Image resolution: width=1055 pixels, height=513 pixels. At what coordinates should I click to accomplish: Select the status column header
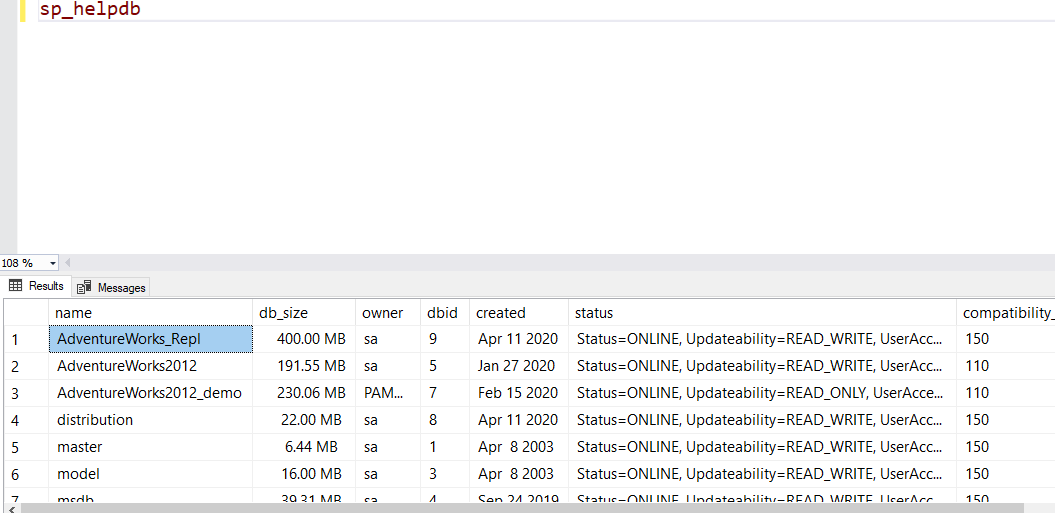tap(762, 313)
